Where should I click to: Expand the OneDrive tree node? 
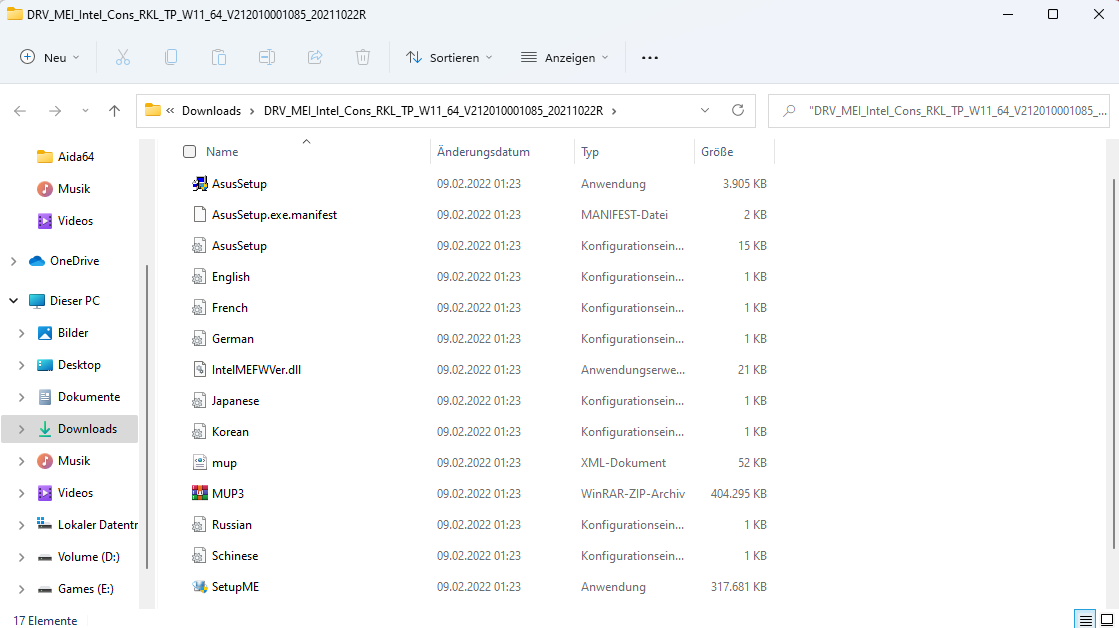[14, 261]
